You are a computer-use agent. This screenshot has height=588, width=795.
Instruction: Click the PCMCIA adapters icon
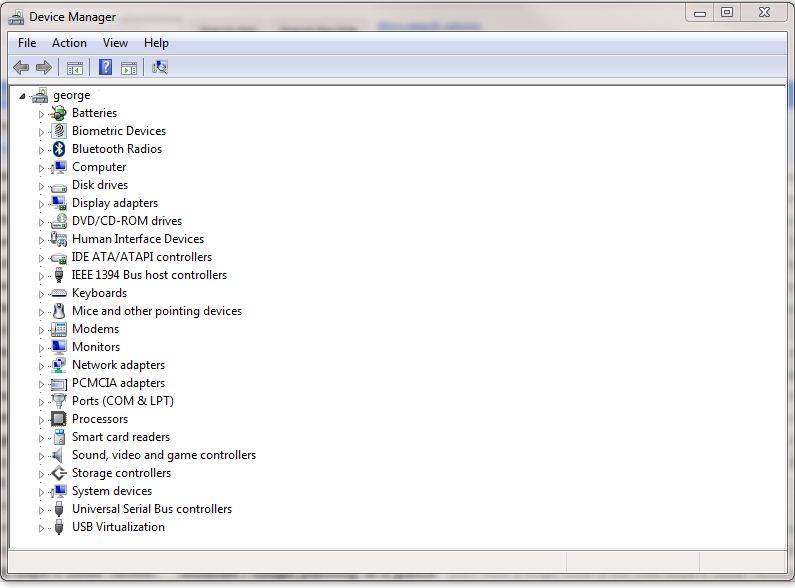(59, 384)
